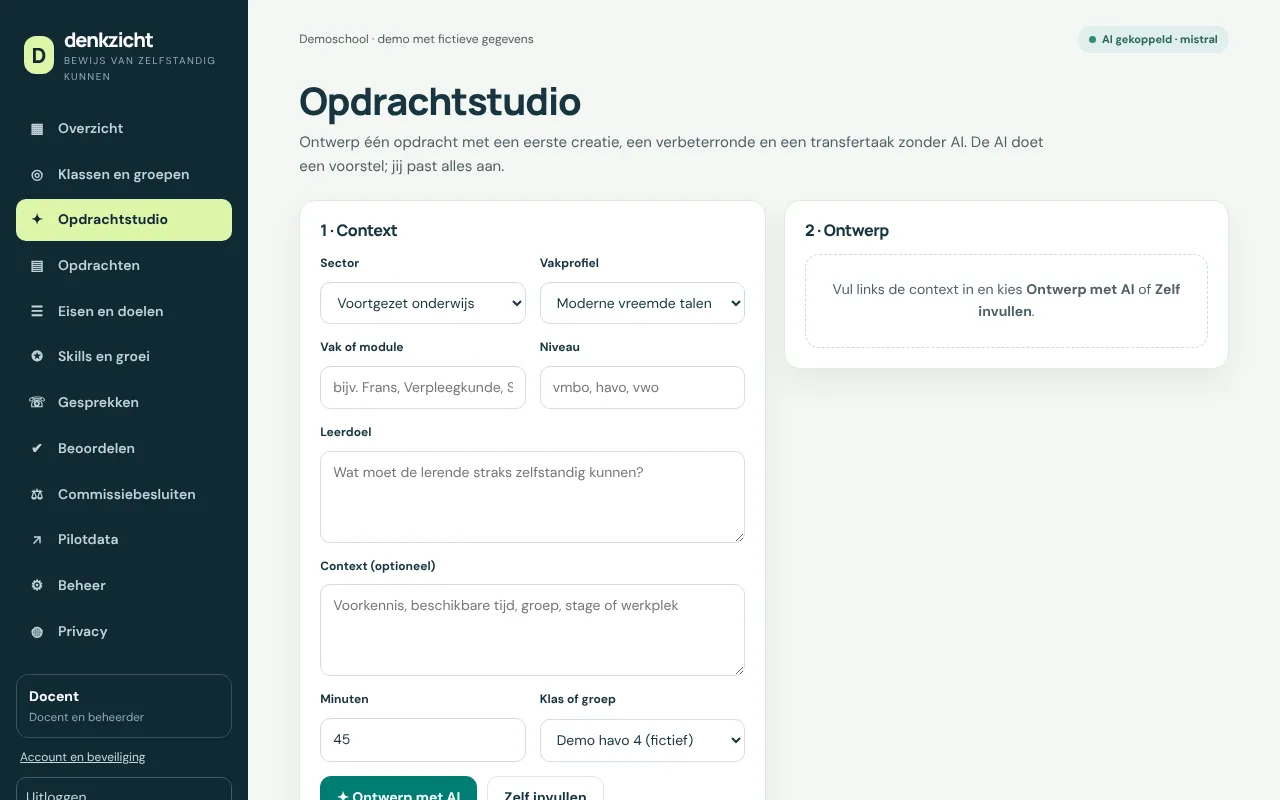Screen dimensions: 1280x800
Task: Click the Gesprekken phone icon
Action: click(x=37, y=403)
